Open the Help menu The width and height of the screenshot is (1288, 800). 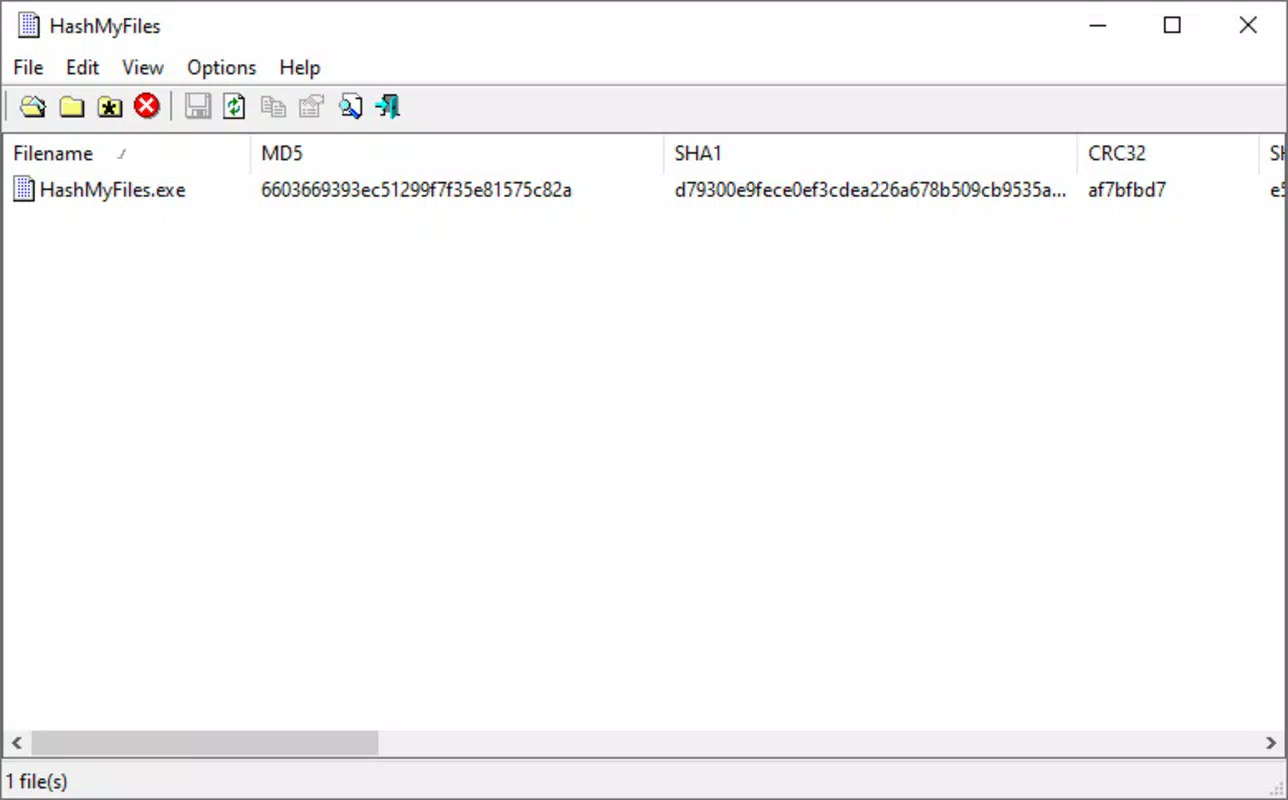pyautogui.click(x=300, y=68)
